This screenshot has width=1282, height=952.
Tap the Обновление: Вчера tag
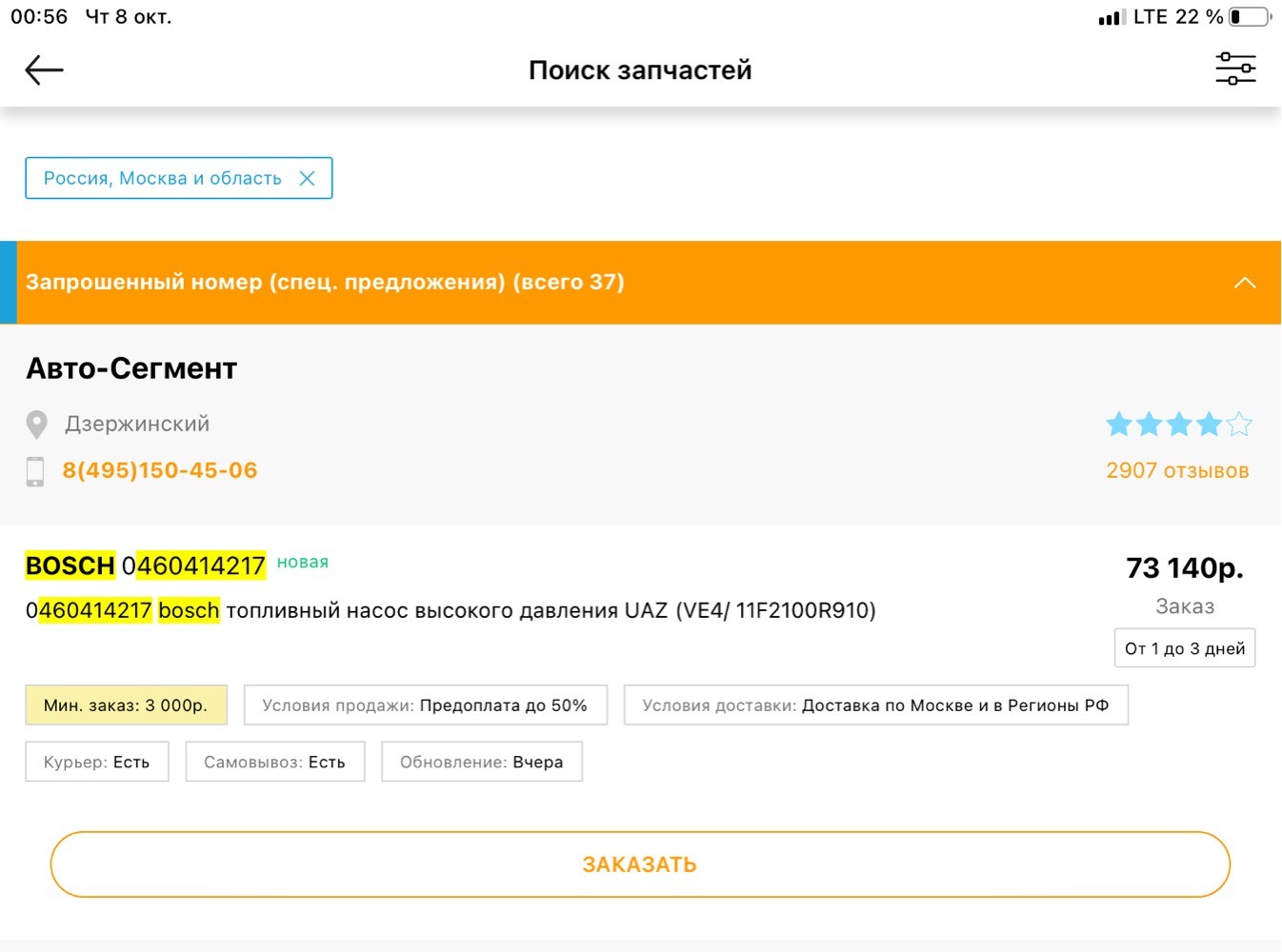point(482,762)
